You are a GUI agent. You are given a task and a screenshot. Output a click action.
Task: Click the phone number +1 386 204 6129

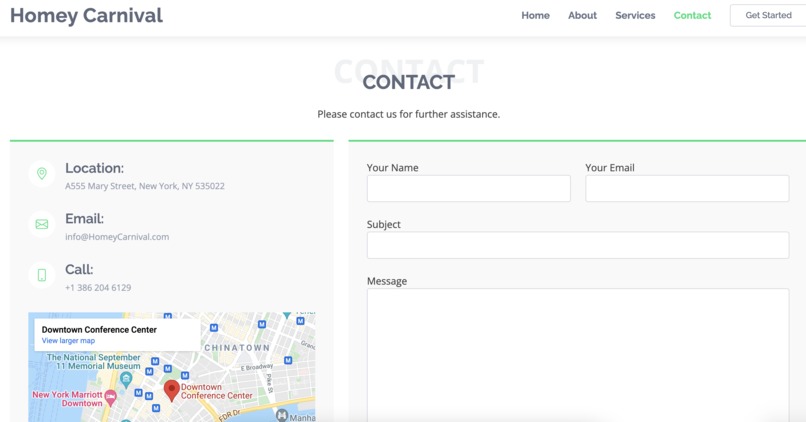tap(98, 288)
